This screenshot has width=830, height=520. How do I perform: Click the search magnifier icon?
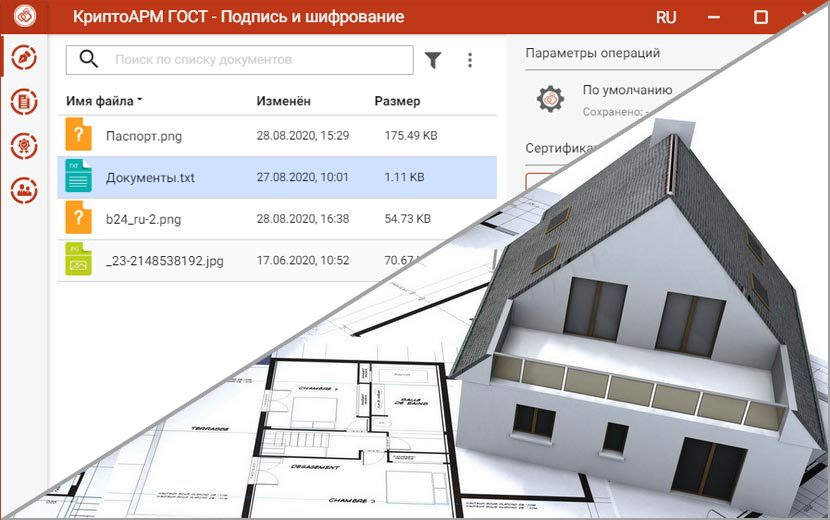[88, 59]
